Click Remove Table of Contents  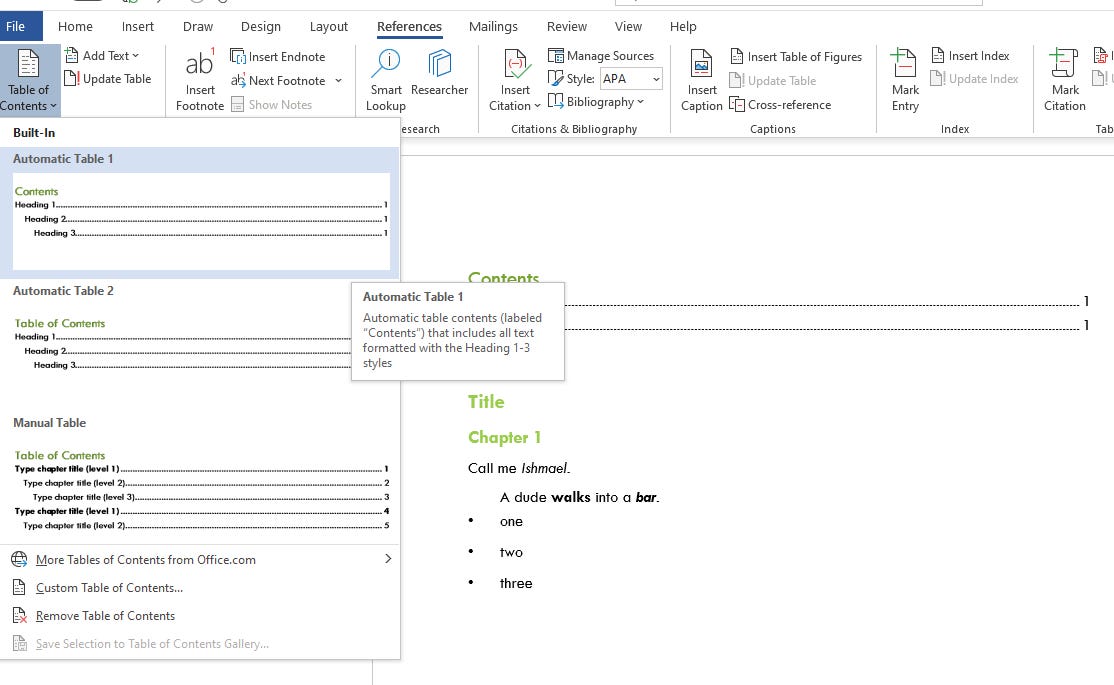tap(200, 615)
